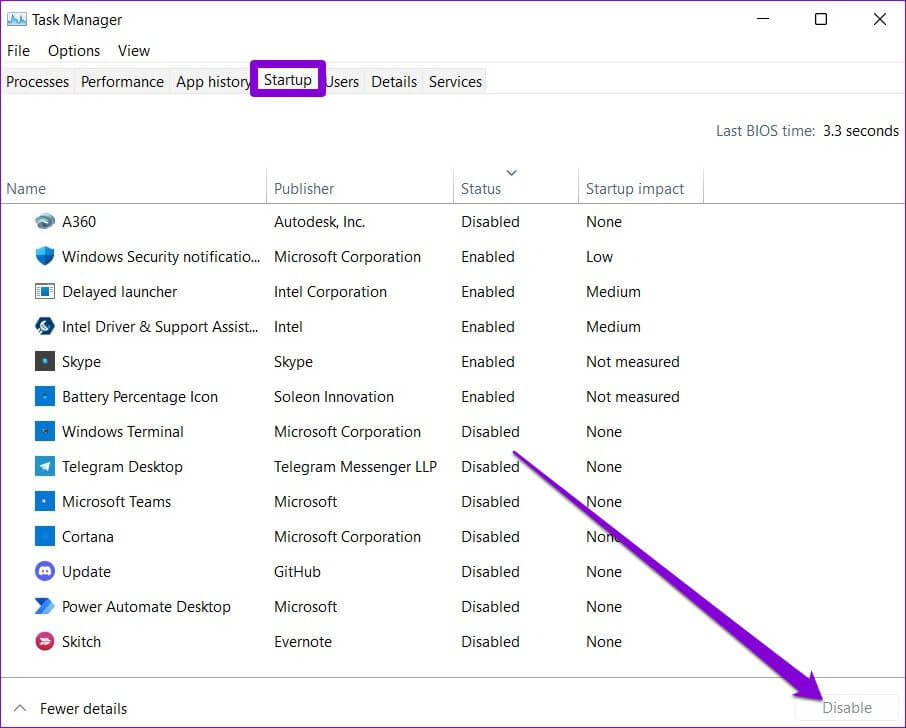The height and width of the screenshot is (728, 906).
Task: Switch to the Users tab
Action: [343, 81]
